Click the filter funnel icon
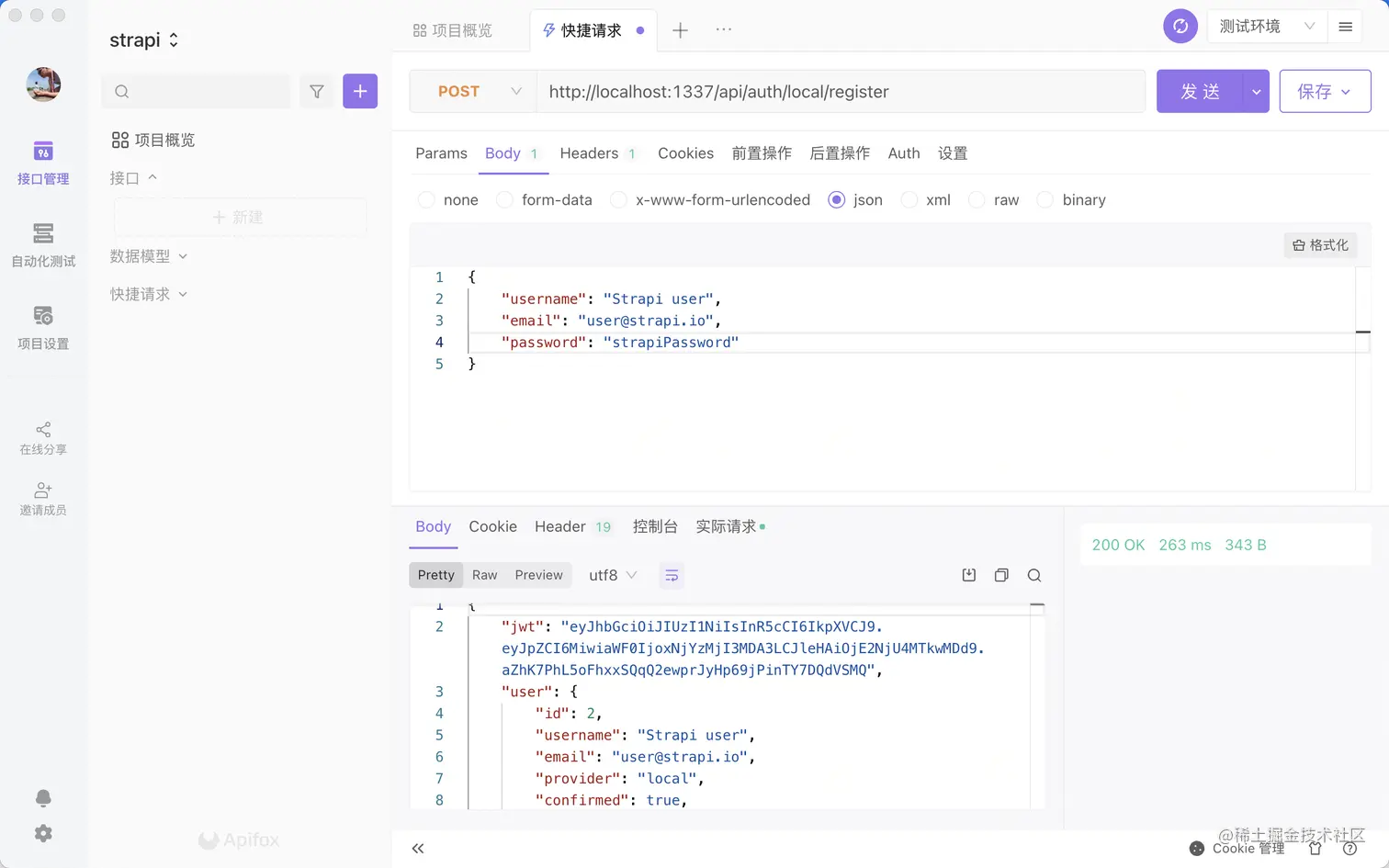 [x=317, y=91]
